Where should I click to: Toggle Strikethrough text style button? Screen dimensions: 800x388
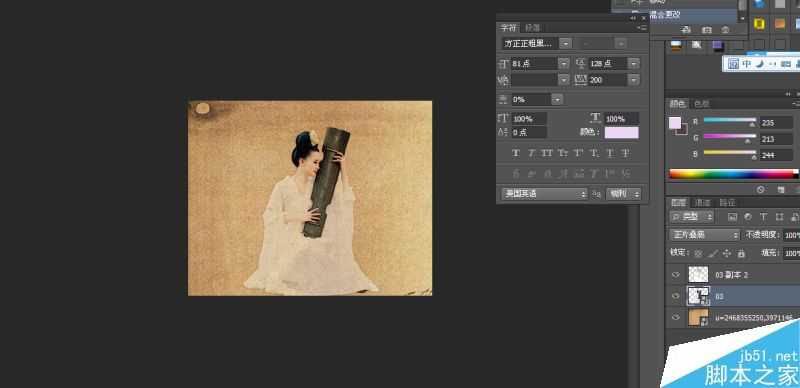tap(626, 153)
